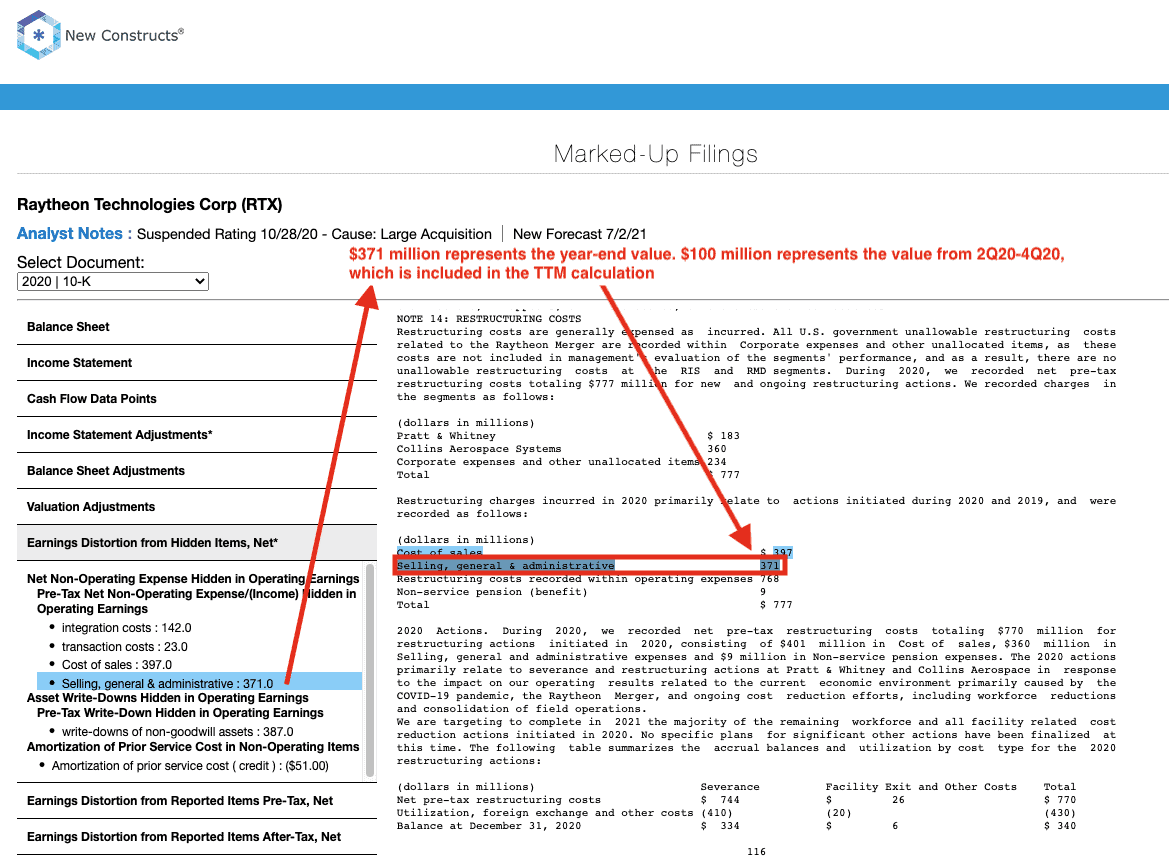
Task: Click the Collins Aerospace Systems row
Action: pyautogui.click(x=561, y=449)
